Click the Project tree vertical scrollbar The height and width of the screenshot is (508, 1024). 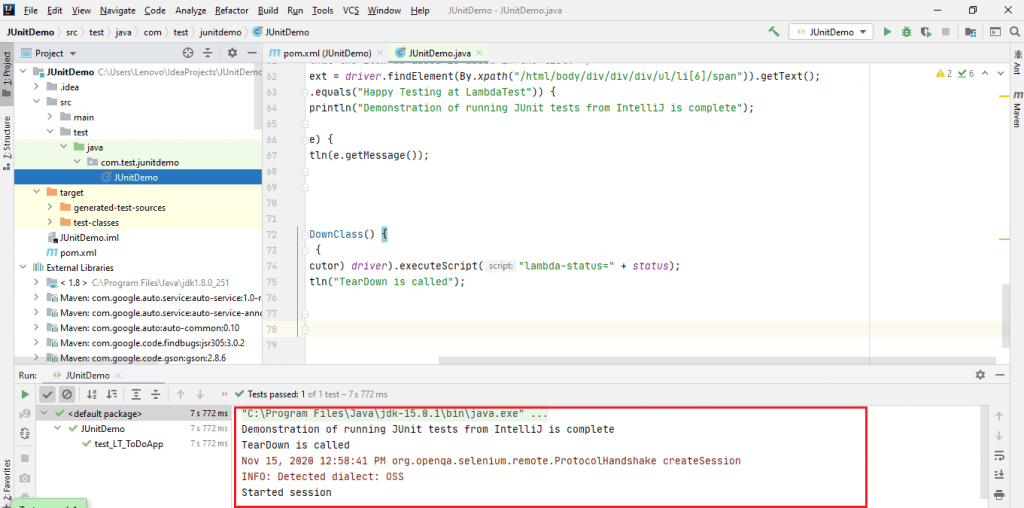[x=259, y=97]
